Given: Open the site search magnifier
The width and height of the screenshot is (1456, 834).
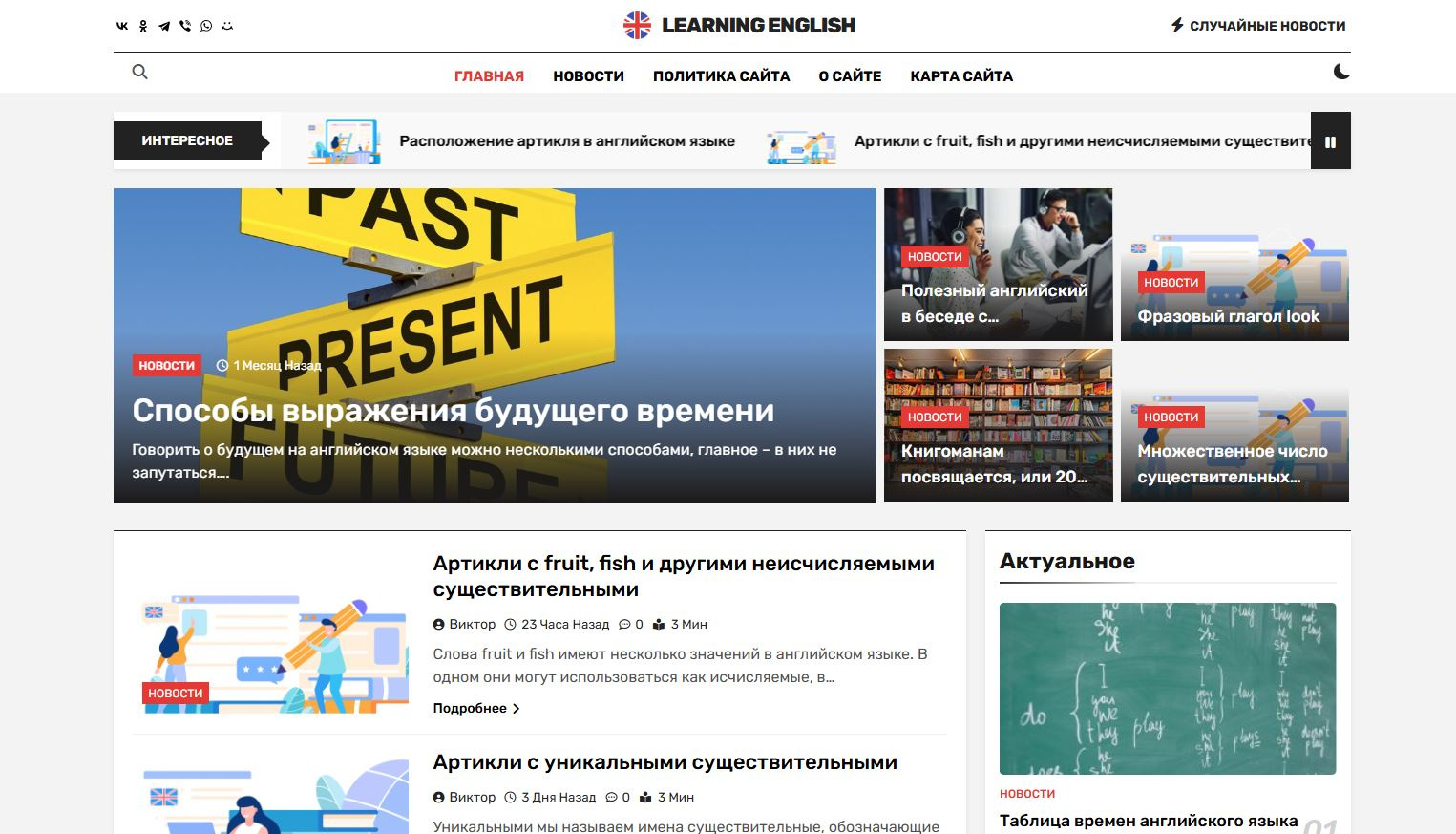Looking at the screenshot, I should click(x=140, y=72).
